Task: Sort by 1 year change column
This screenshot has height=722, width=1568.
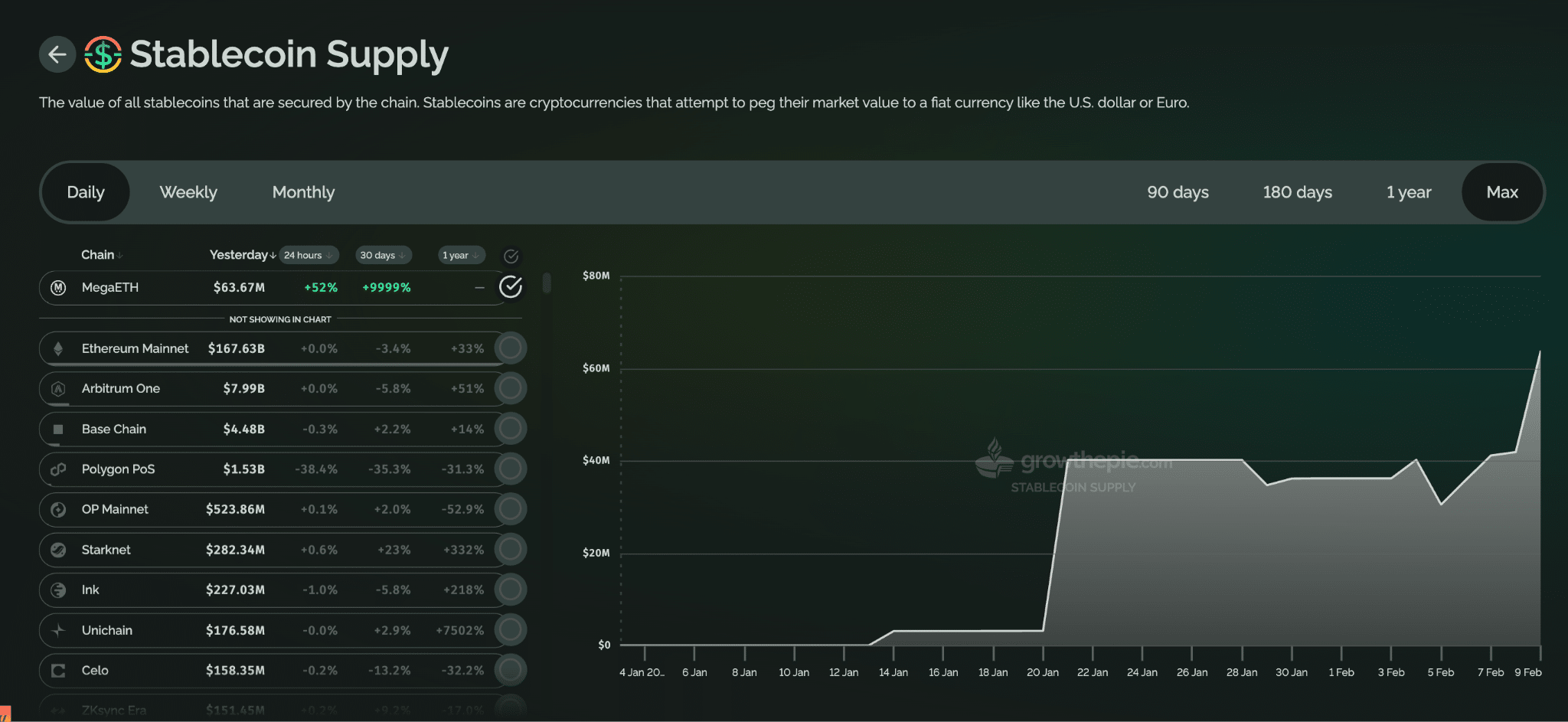Action: pyautogui.click(x=462, y=255)
